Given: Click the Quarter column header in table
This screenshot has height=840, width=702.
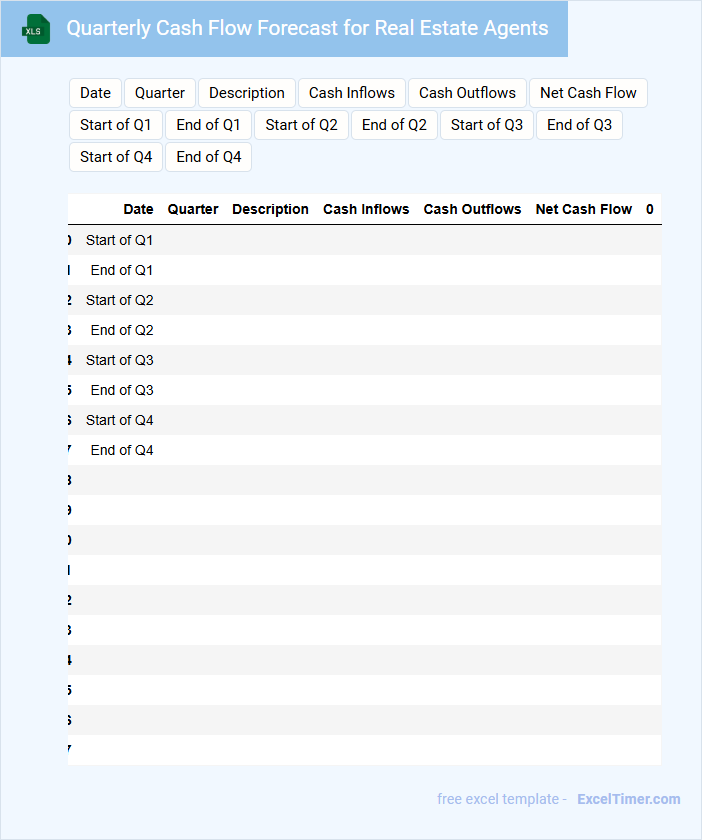Looking at the screenshot, I should coord(193,209).
